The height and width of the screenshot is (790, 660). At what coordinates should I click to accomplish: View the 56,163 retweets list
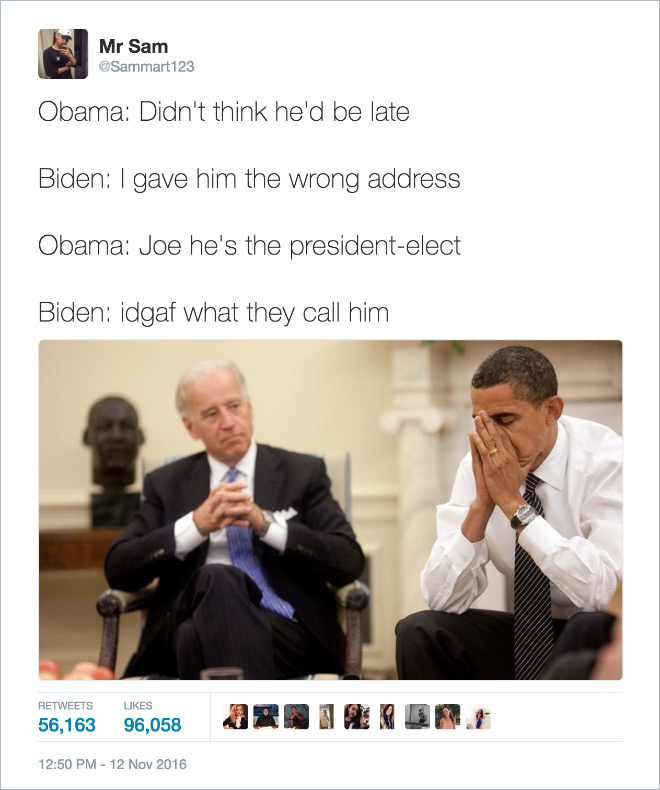[x=67, y=717]
